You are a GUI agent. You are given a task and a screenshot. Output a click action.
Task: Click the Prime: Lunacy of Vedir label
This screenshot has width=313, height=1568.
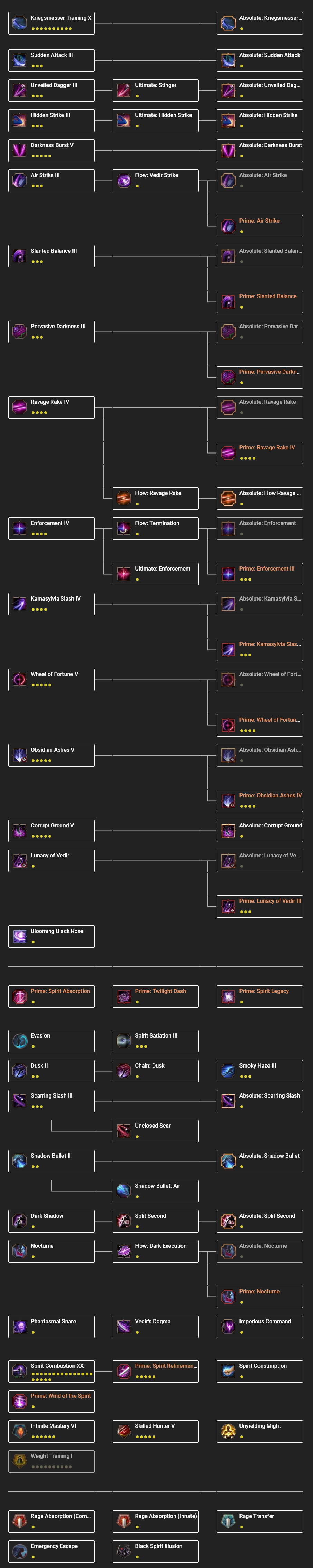tap(270, 901)
